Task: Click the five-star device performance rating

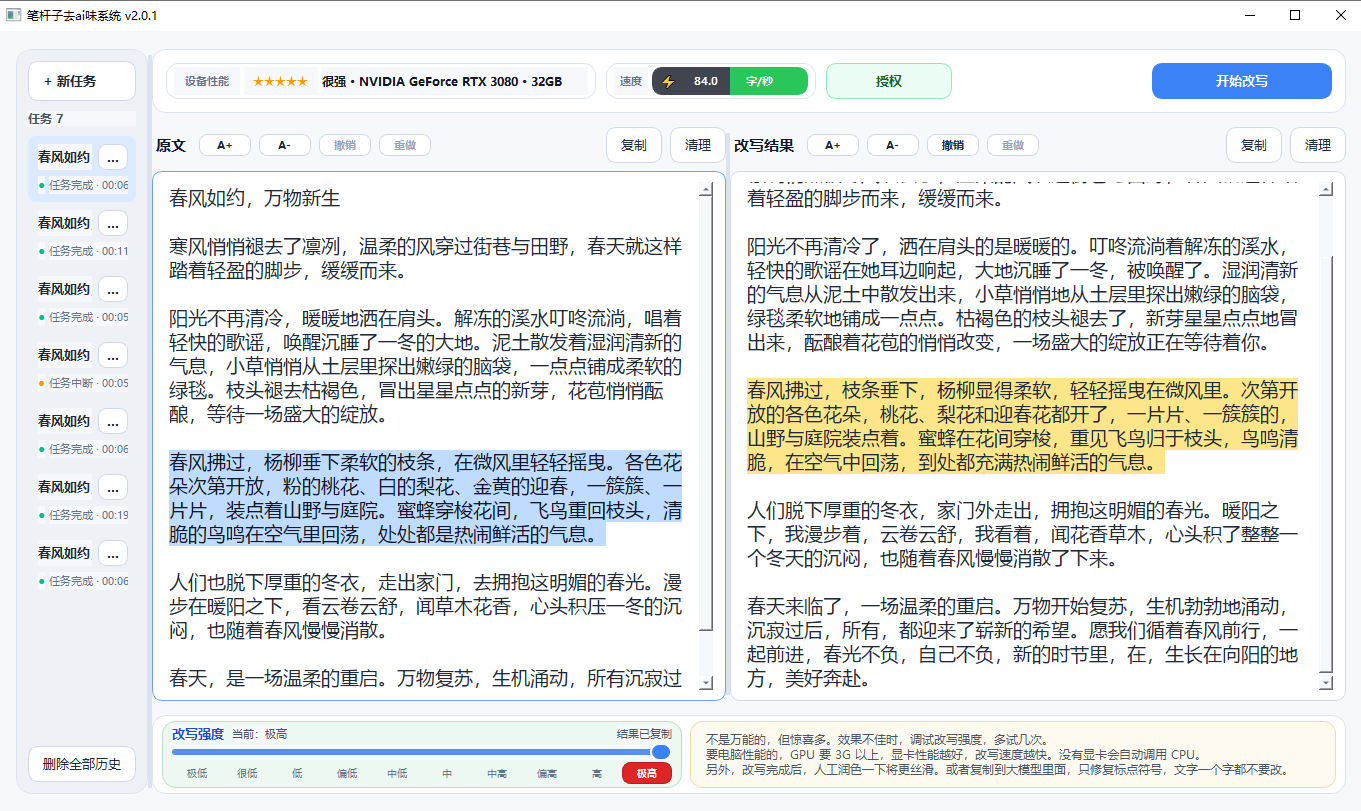Action: [280, 81]
